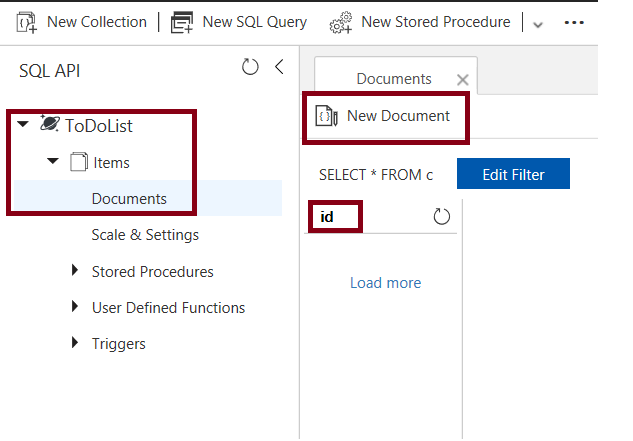Image resolution: width=633 pixels, height=441 pixels.
Task: Expand the Stored Procedures node
Action: click(x=75, y=271)
